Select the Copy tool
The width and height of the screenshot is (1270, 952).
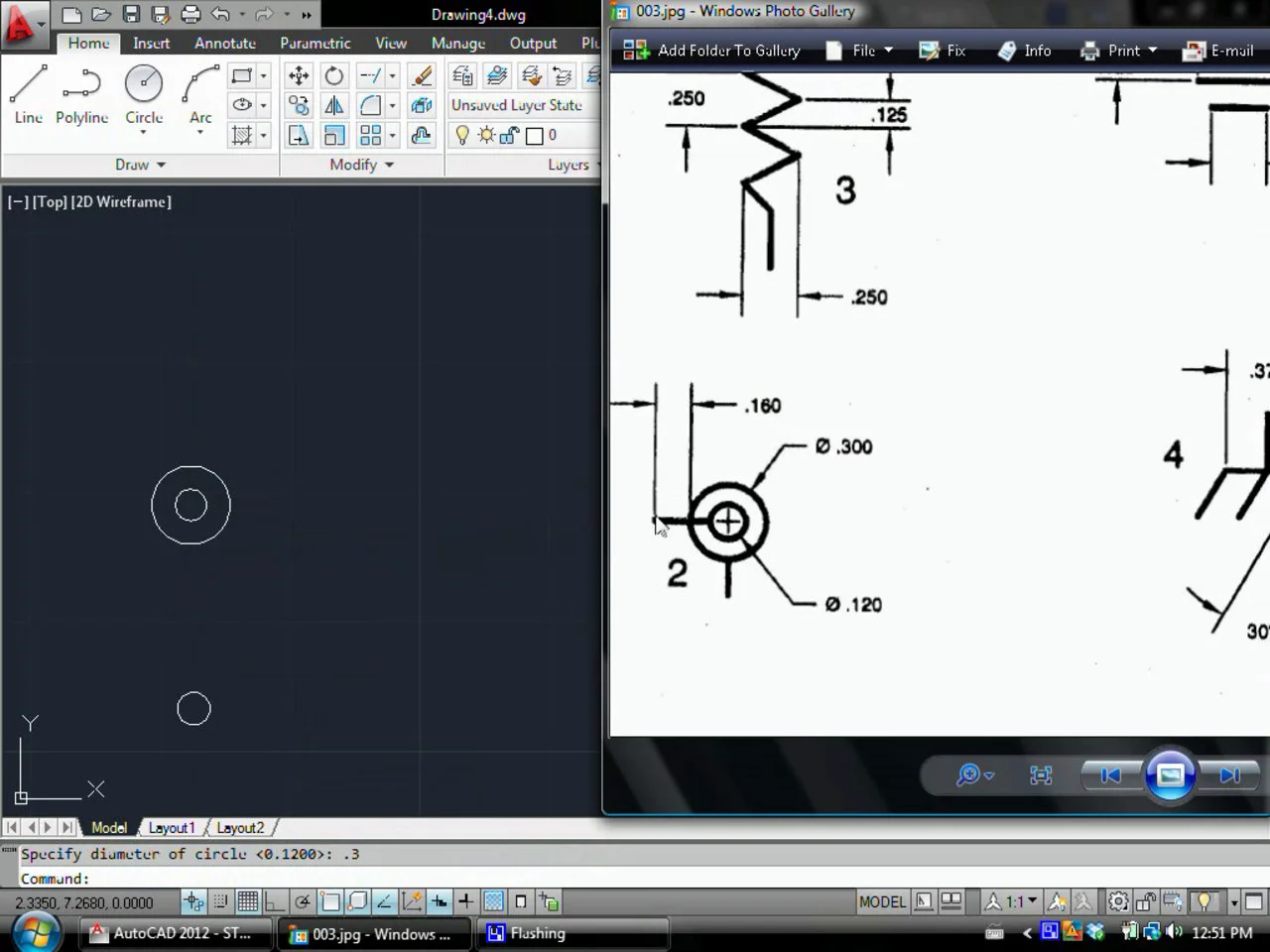[298, 105]
